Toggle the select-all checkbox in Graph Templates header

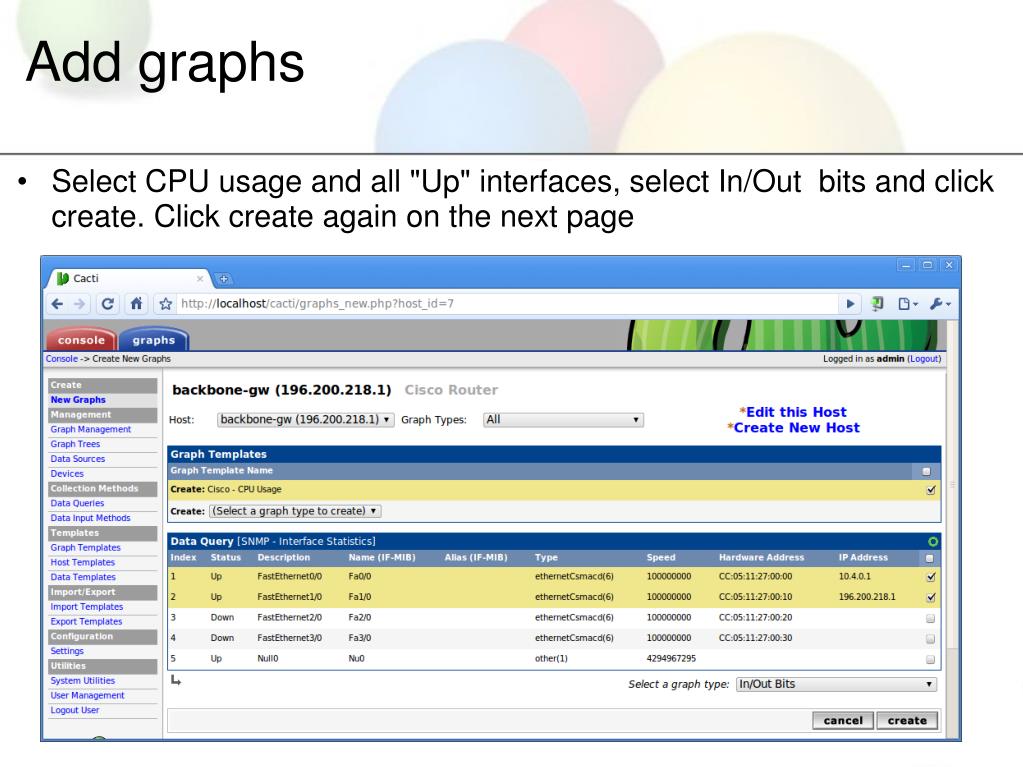(926, 471)
